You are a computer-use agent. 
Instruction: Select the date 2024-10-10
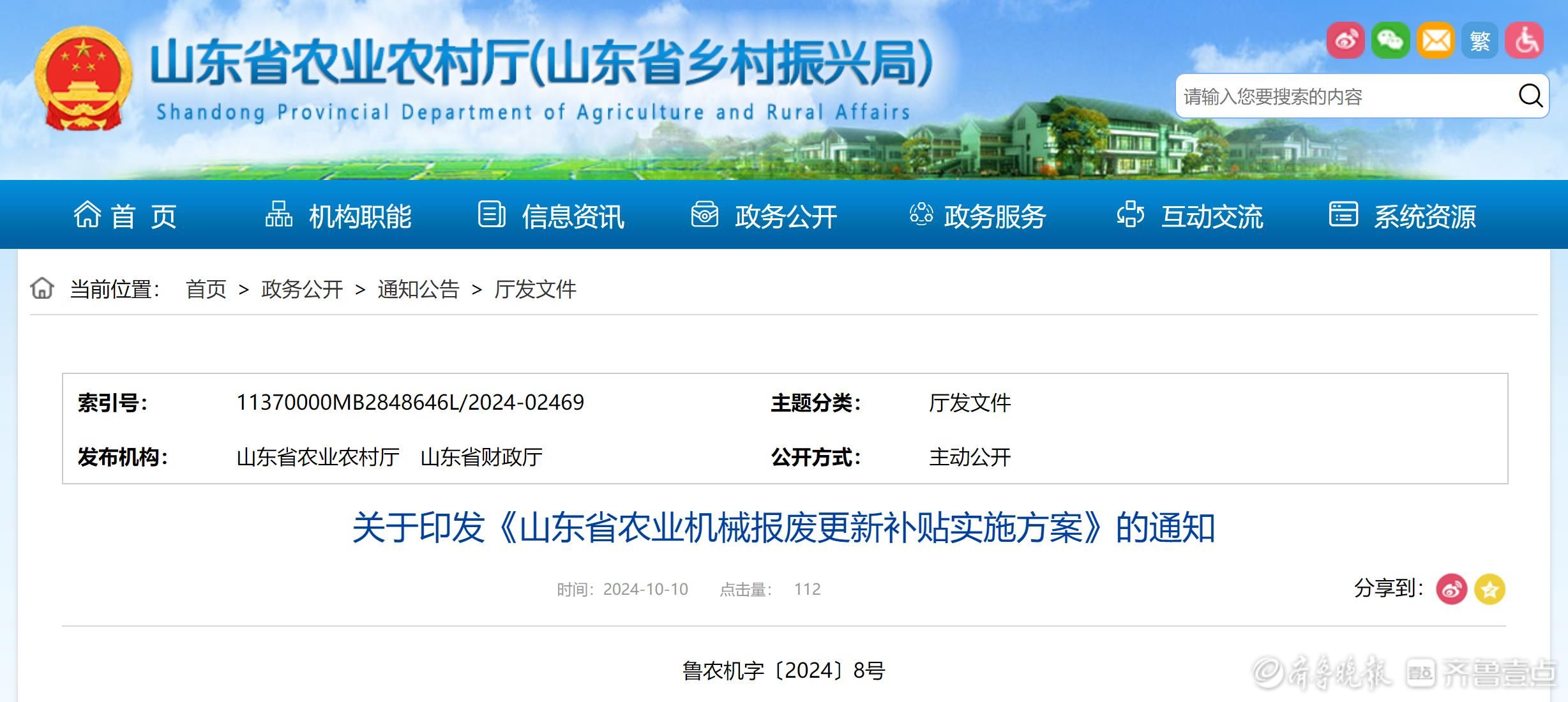[645, 589]
